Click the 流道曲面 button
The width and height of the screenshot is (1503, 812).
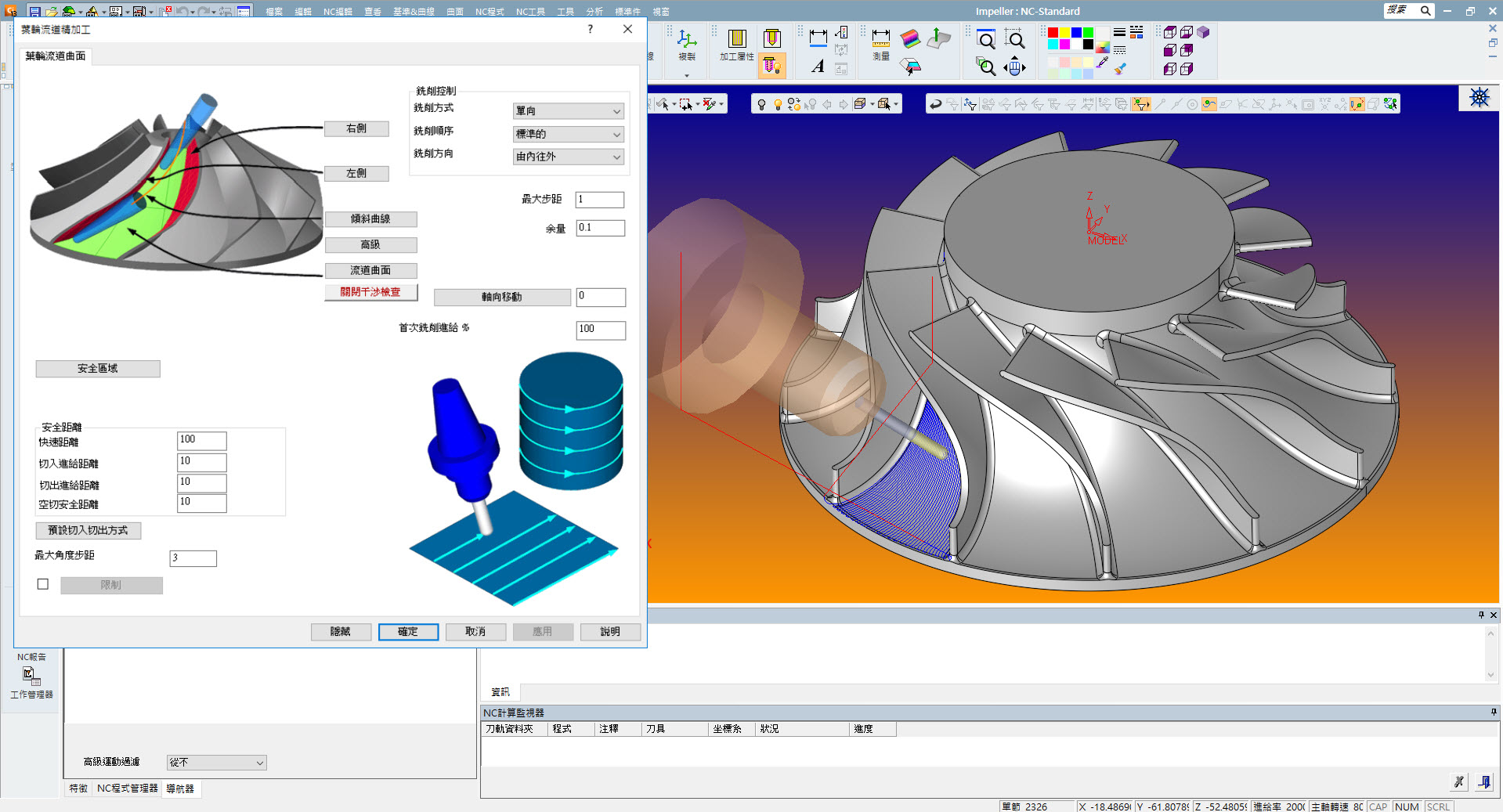pyautogui.click(x=370, y=271)
